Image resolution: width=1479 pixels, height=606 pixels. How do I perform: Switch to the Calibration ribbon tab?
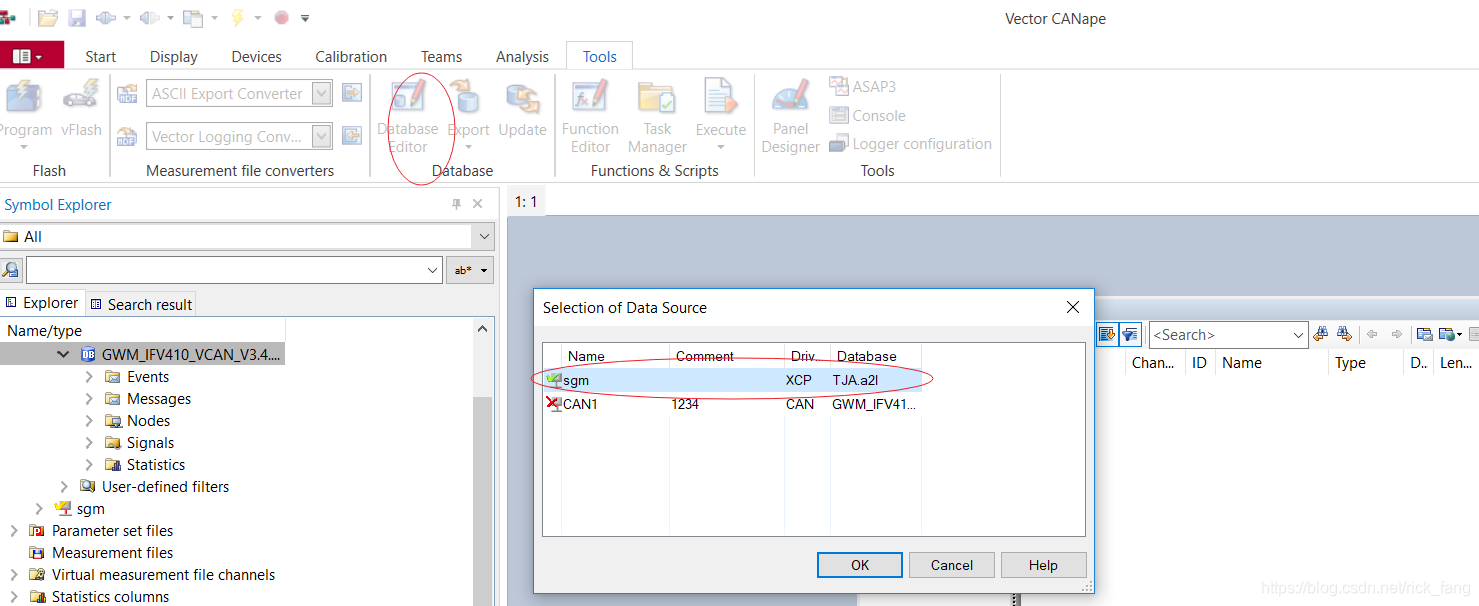tap(351, 57)
